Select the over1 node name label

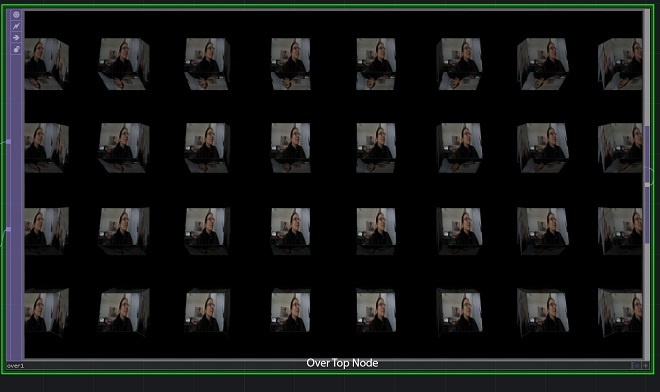tap(16, 366)
